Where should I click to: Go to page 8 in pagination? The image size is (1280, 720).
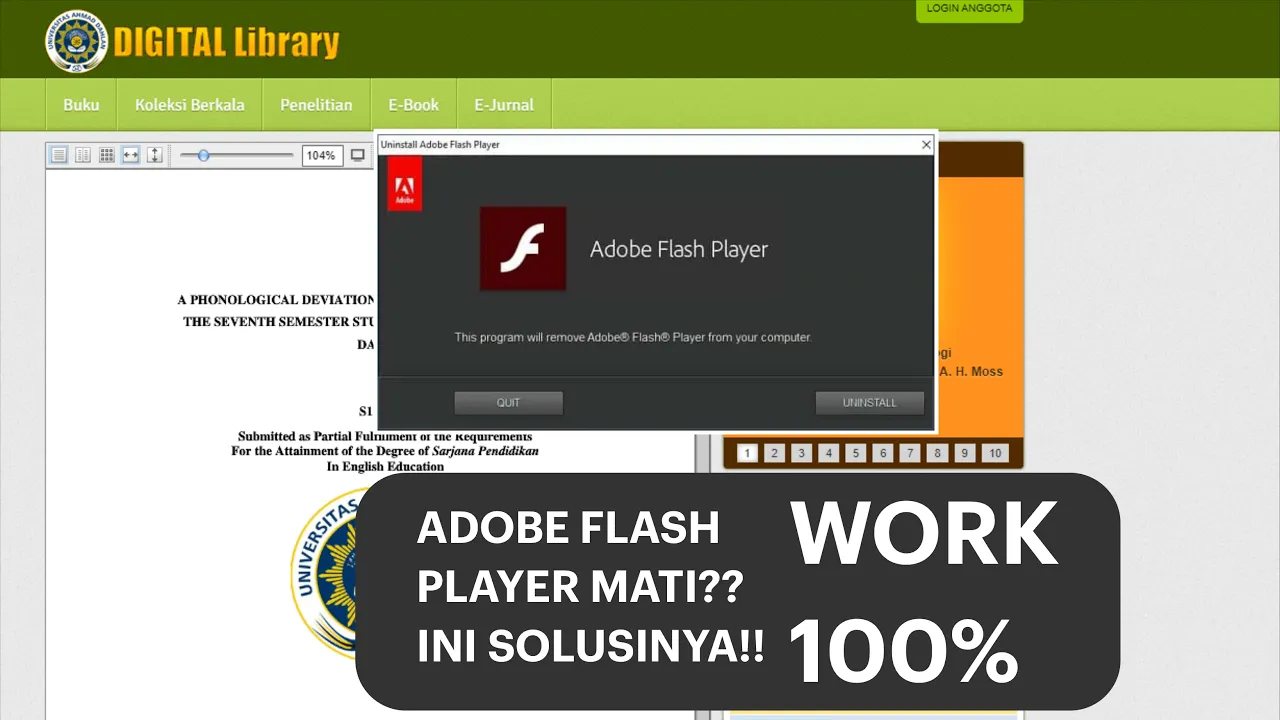coord(937,453)
